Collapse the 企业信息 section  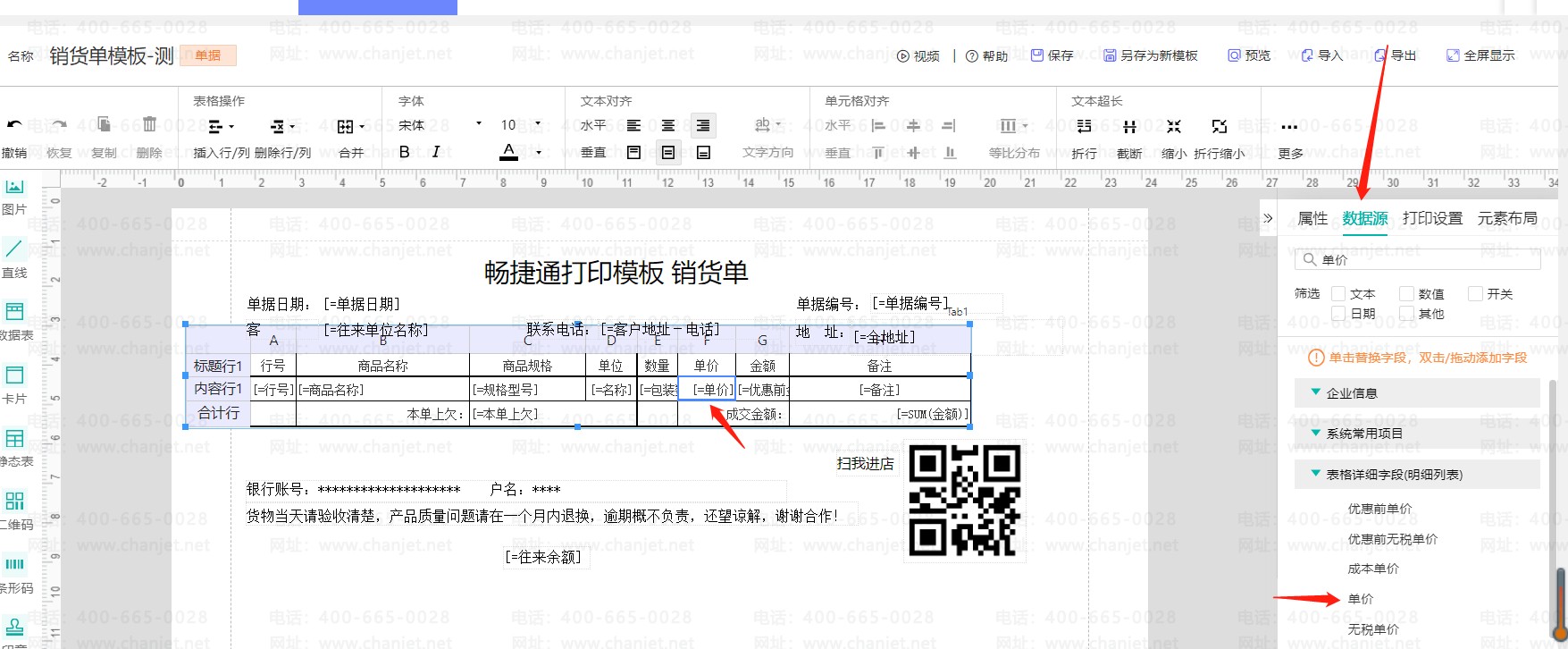coord(1315,392)
